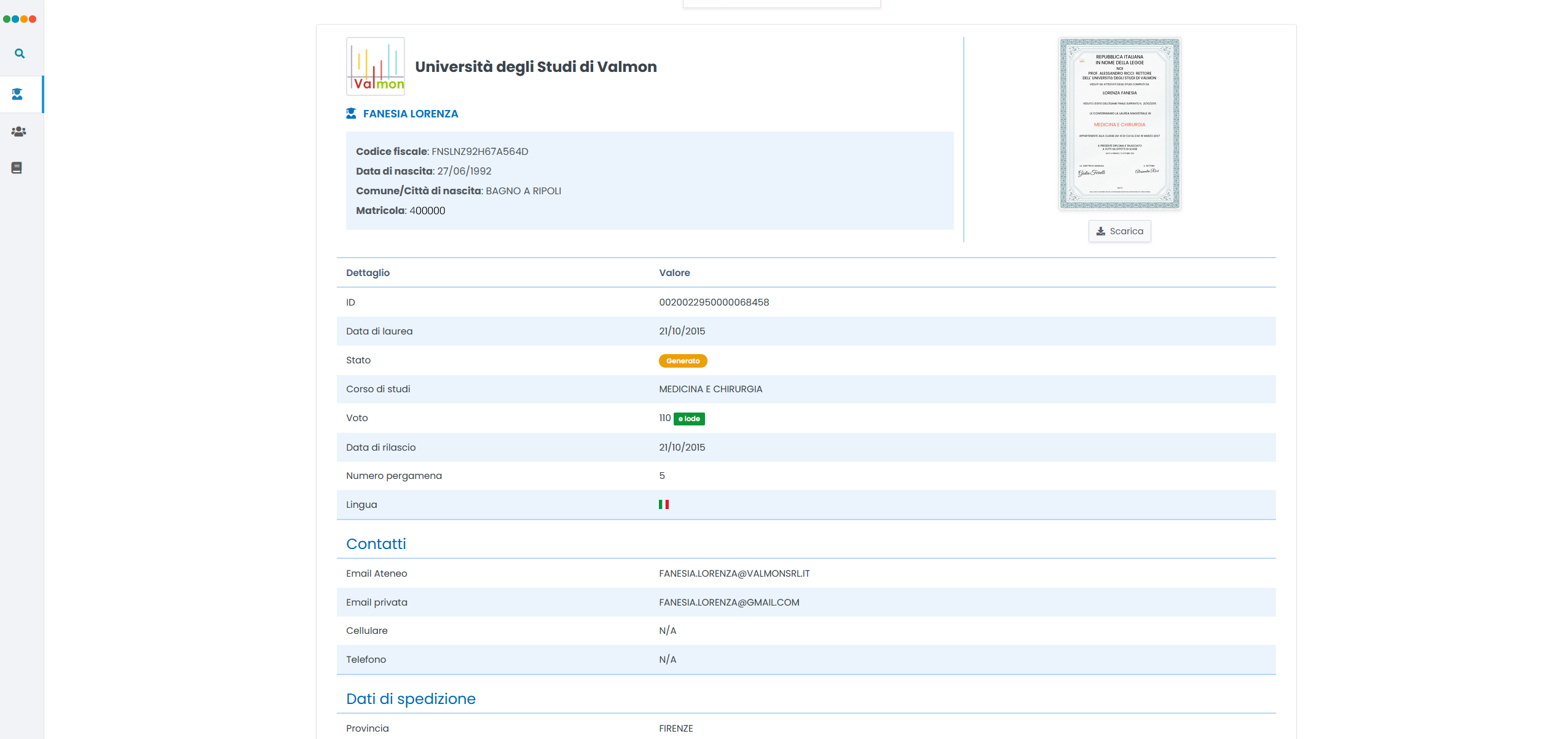Click the Valmon university logo
Screen dimensions: 1568x739
point(375,66)
